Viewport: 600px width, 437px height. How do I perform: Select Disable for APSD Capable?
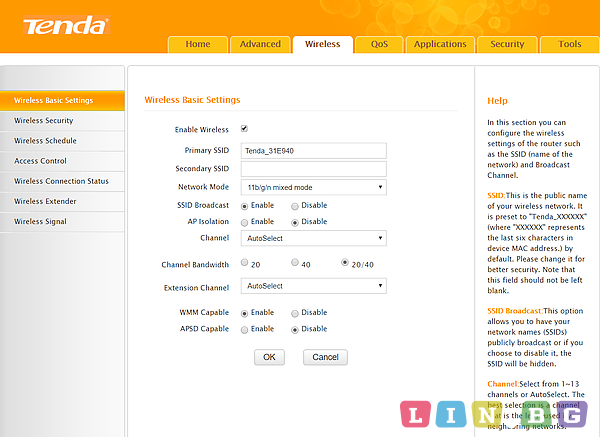pyautogui.click(x=295, y=330)
